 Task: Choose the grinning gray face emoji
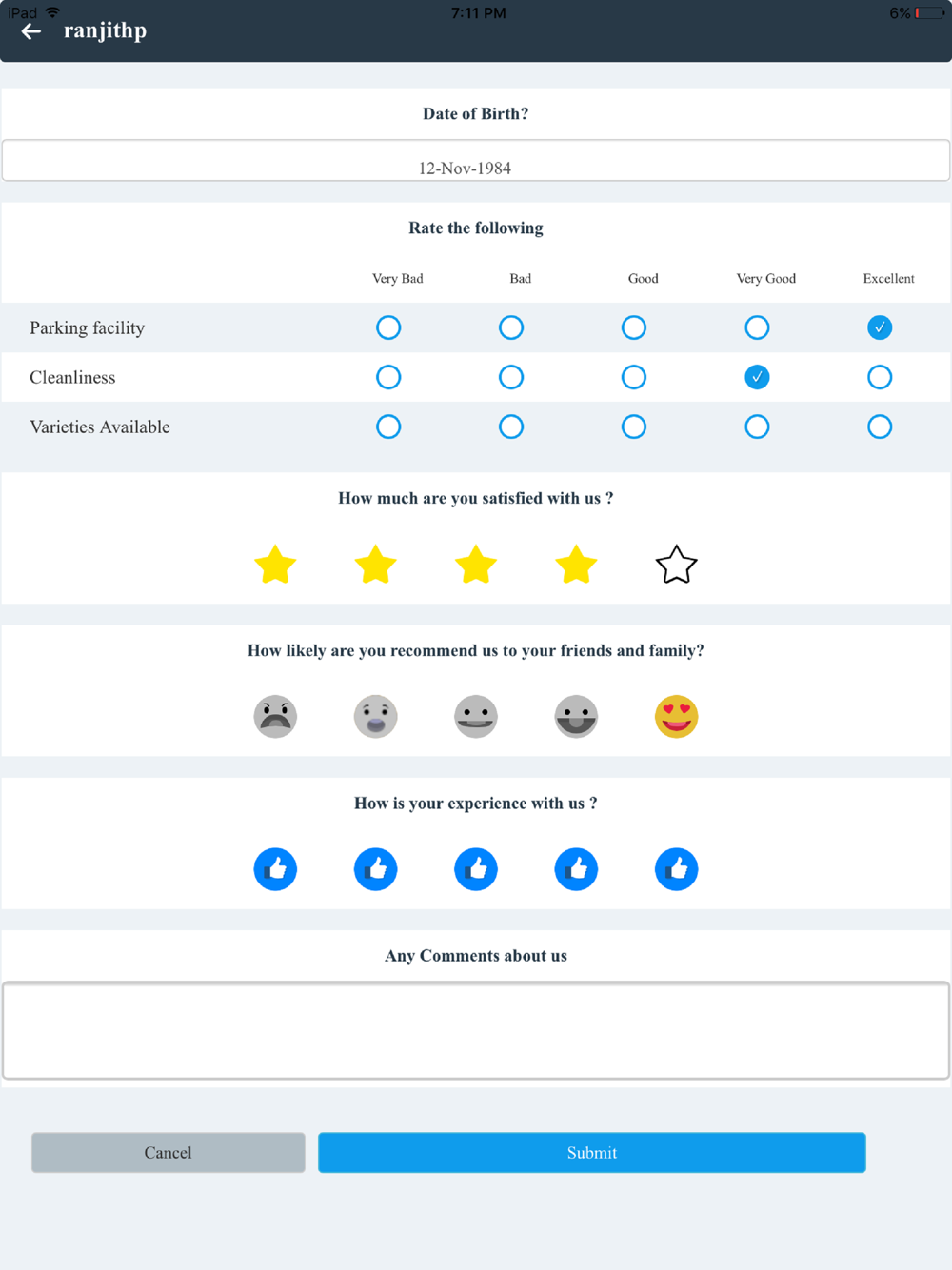point(576,716)
